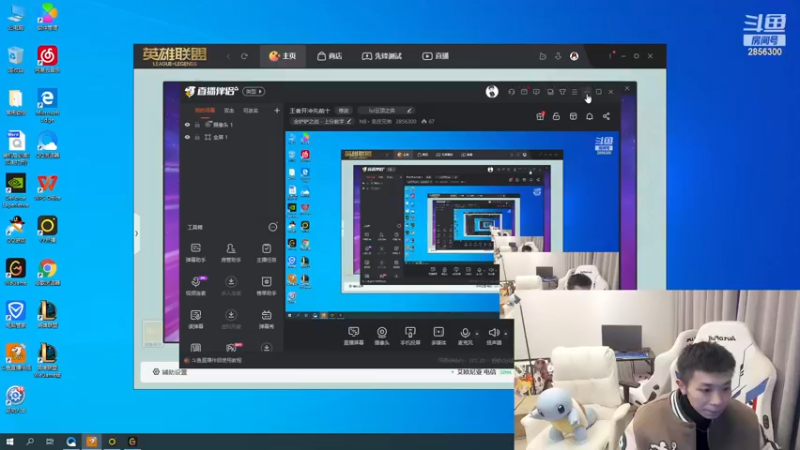800x450 pixels.
Task: Open the PBE test tab (先锋测试)
Action: tap(382, 56)
